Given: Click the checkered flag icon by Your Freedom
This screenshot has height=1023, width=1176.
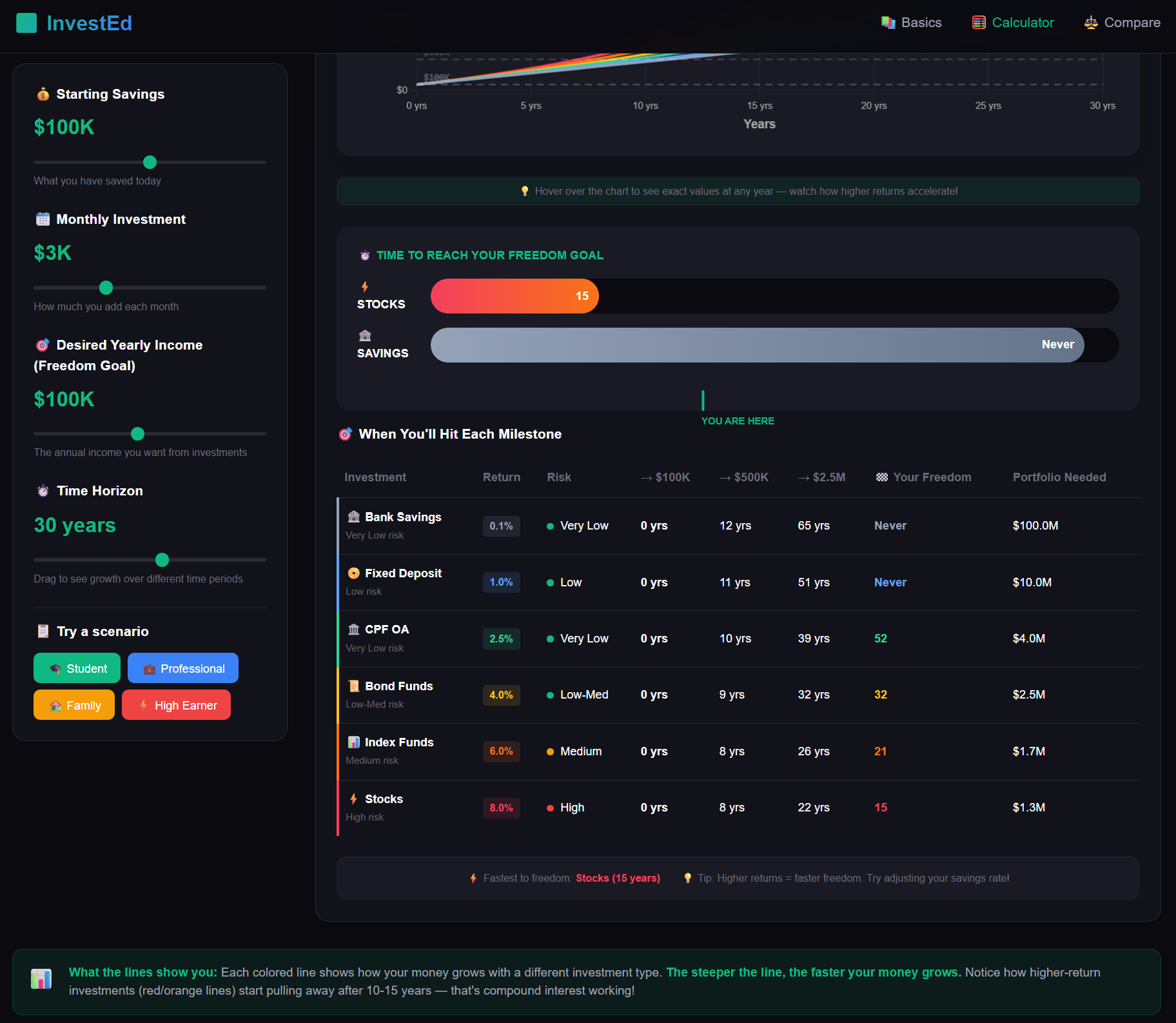Looking at the screenshot, I should pyautogui.click(x=882, y=477).
